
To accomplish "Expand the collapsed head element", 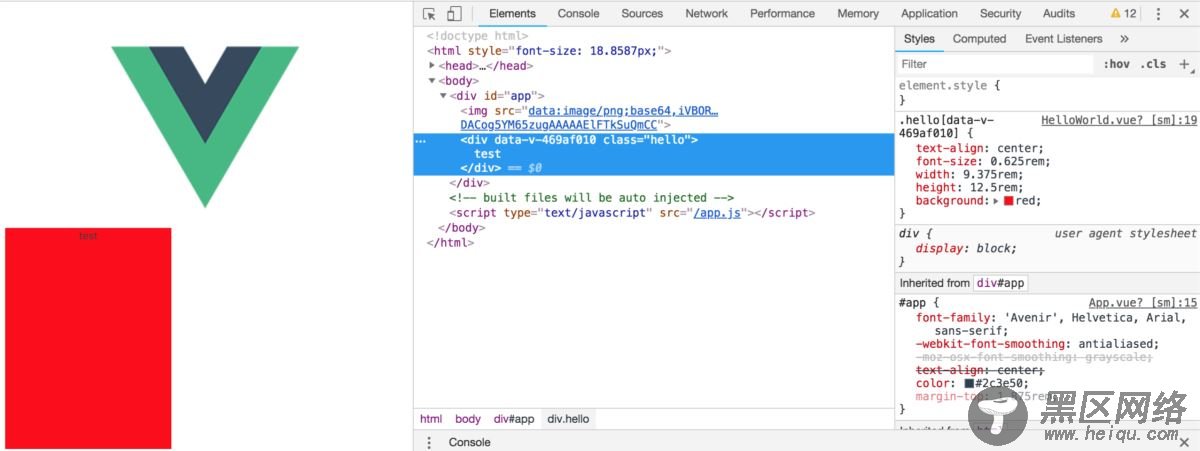I will point(432,66).
